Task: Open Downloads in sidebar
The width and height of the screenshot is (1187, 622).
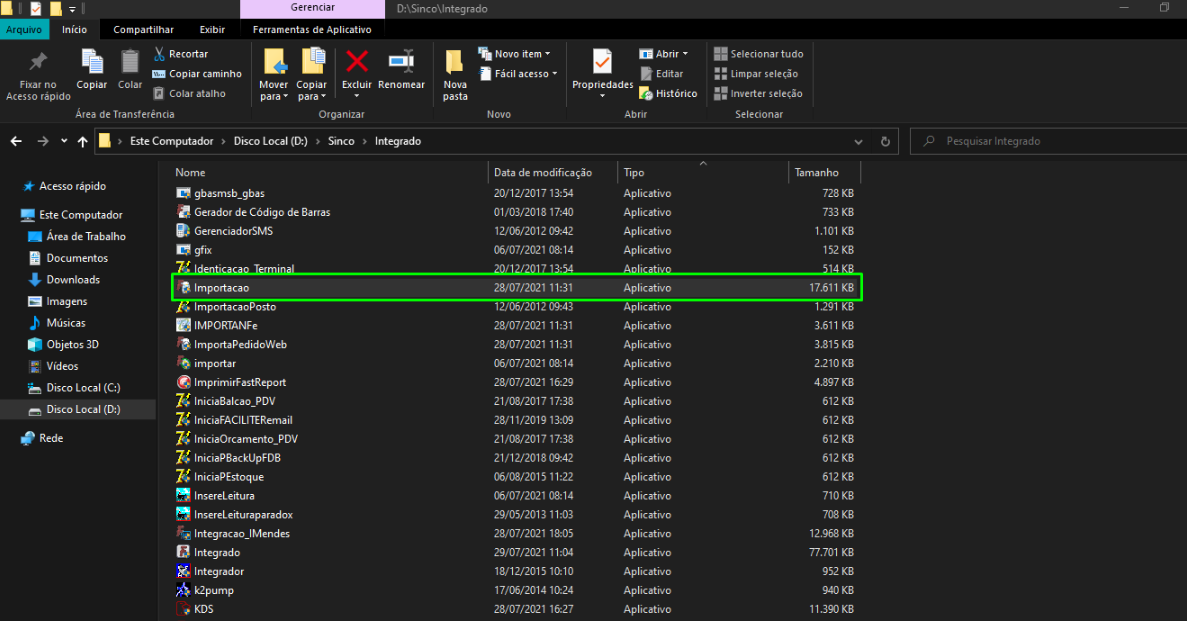Action: click(64, 280)
